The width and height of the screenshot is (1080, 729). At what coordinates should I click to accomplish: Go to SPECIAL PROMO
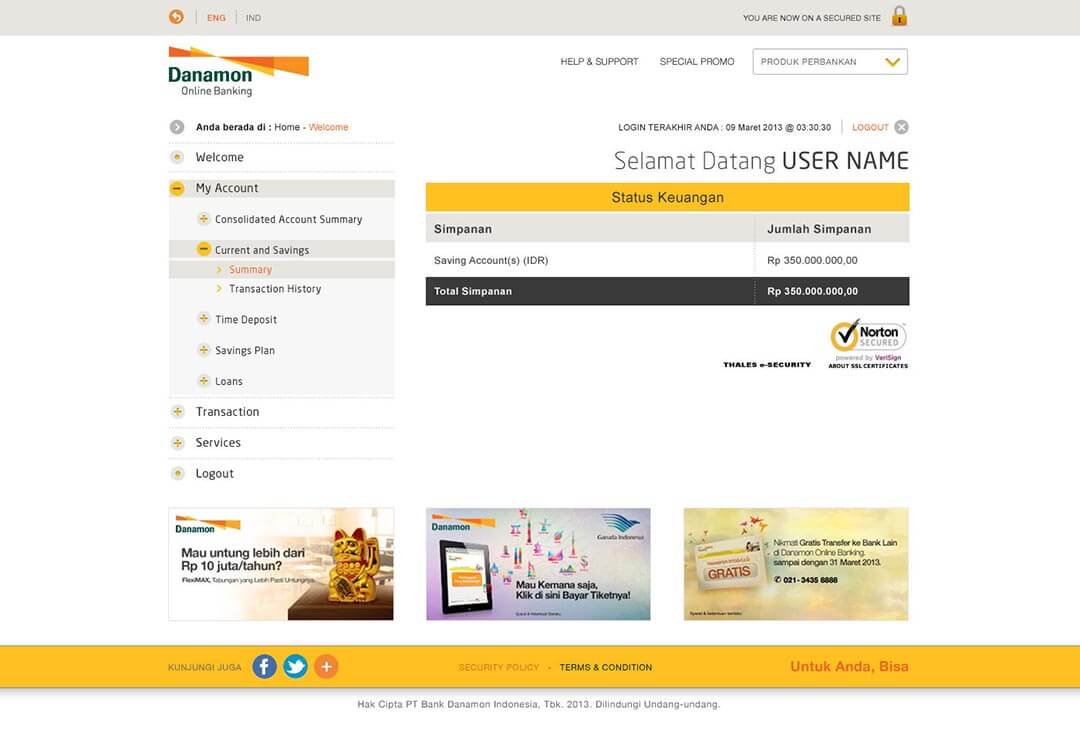pyautogui.click(x=697, y=61)
